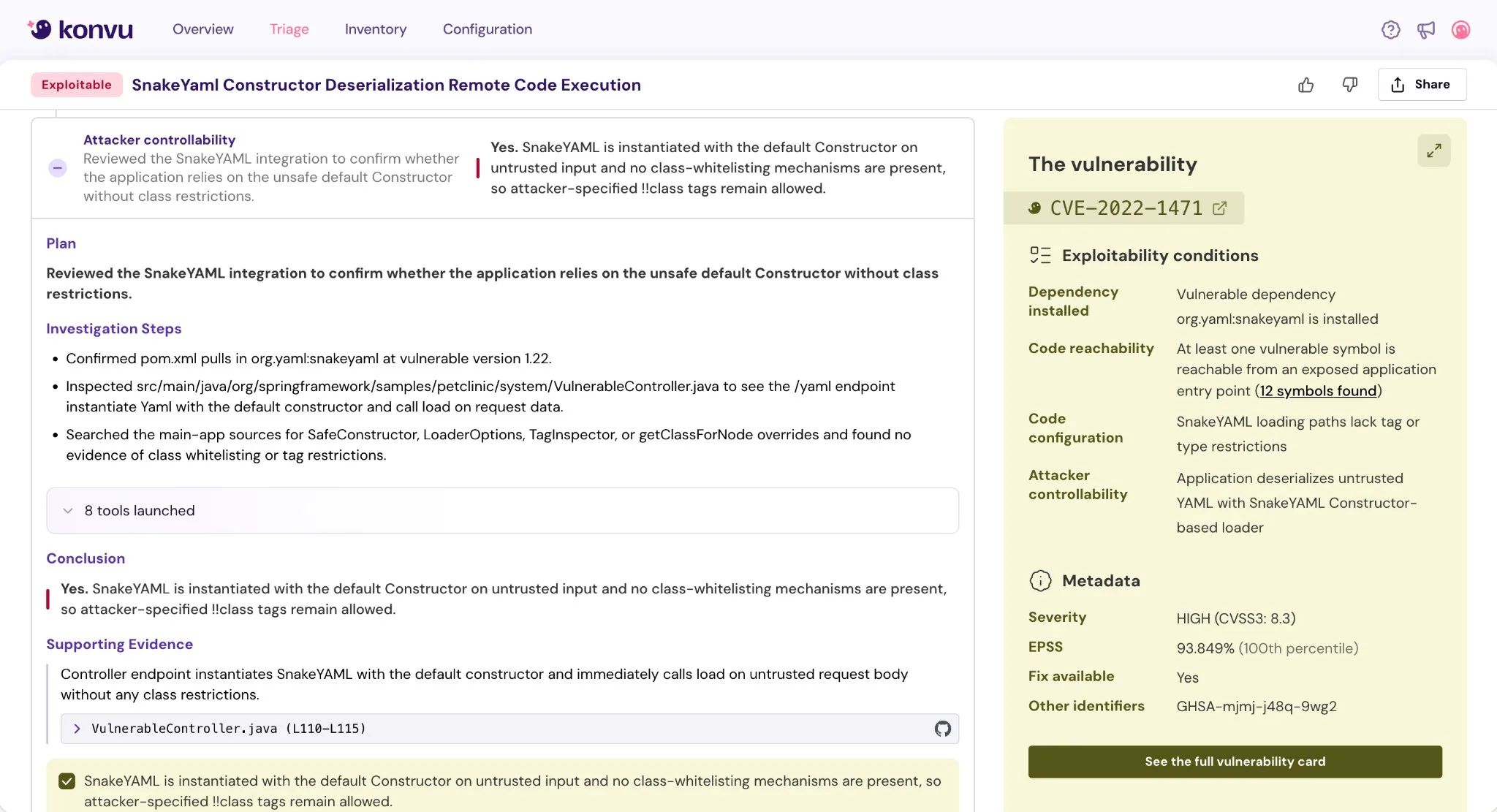1497x812 pixels.
Task: Open the Configuration menu
Action: [487, 29]
